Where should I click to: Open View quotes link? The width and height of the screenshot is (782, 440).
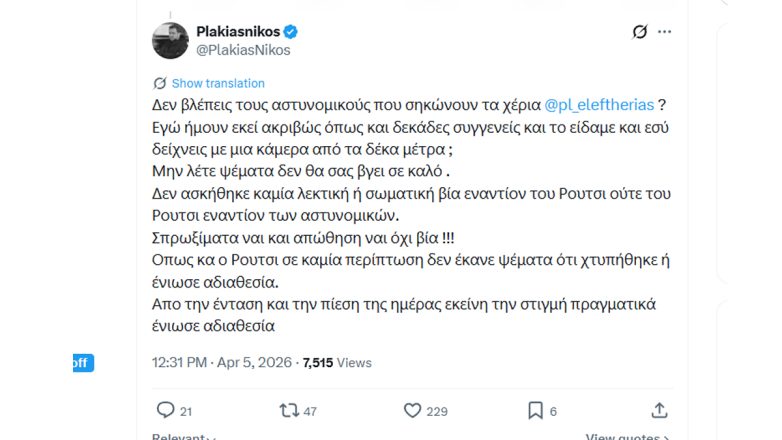coord(627,437)
